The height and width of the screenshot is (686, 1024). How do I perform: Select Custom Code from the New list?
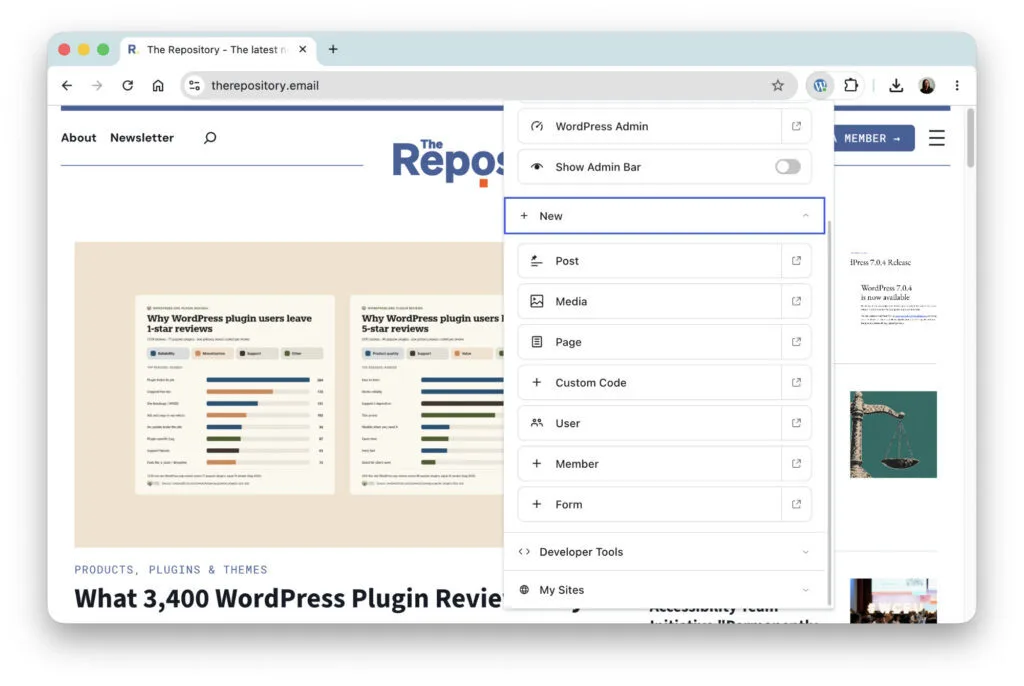(650, 382)
